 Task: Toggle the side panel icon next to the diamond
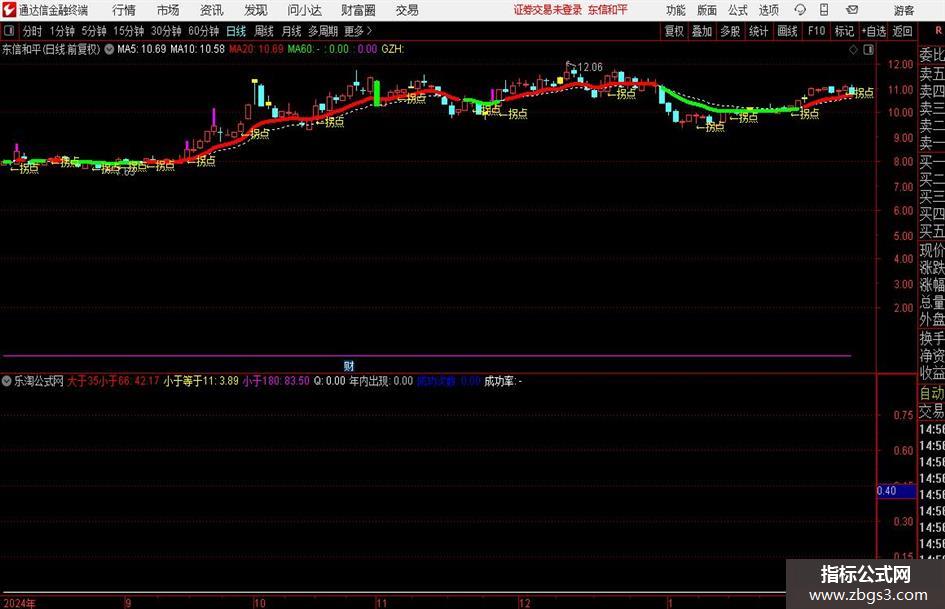click(x=868, y=49)
